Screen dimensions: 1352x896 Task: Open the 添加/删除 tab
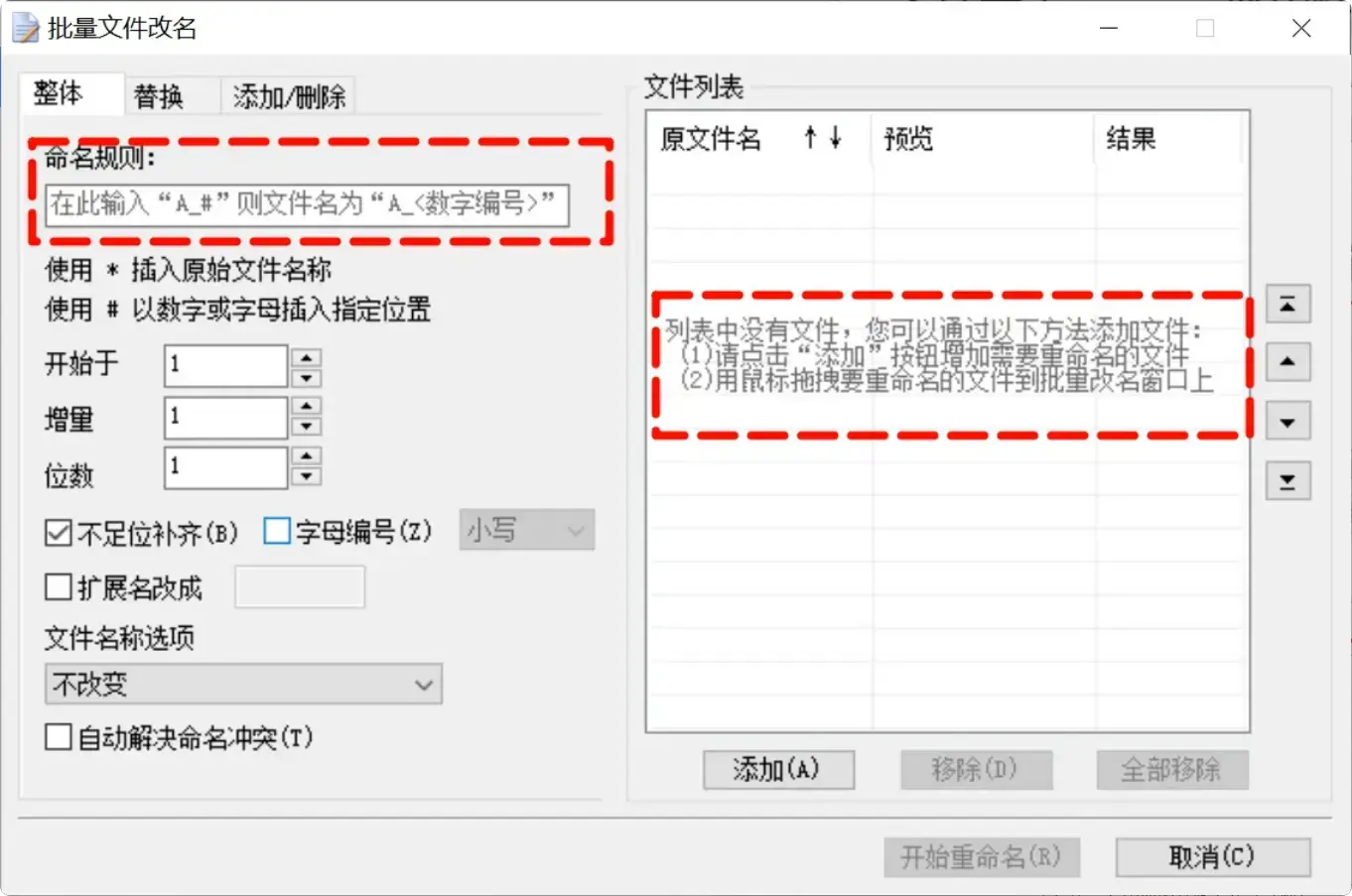(287, 95)
